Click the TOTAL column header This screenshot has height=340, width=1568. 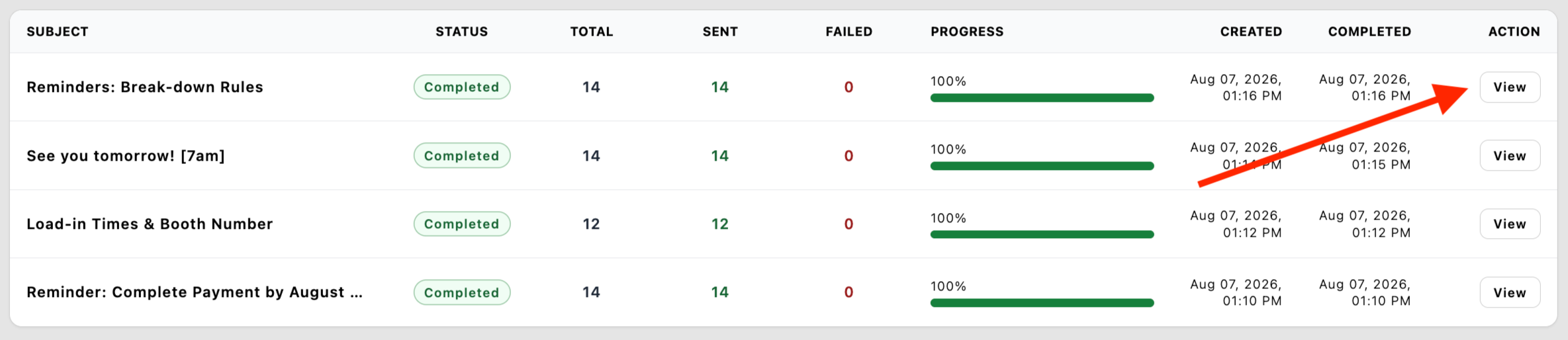[x=592, y=32]
